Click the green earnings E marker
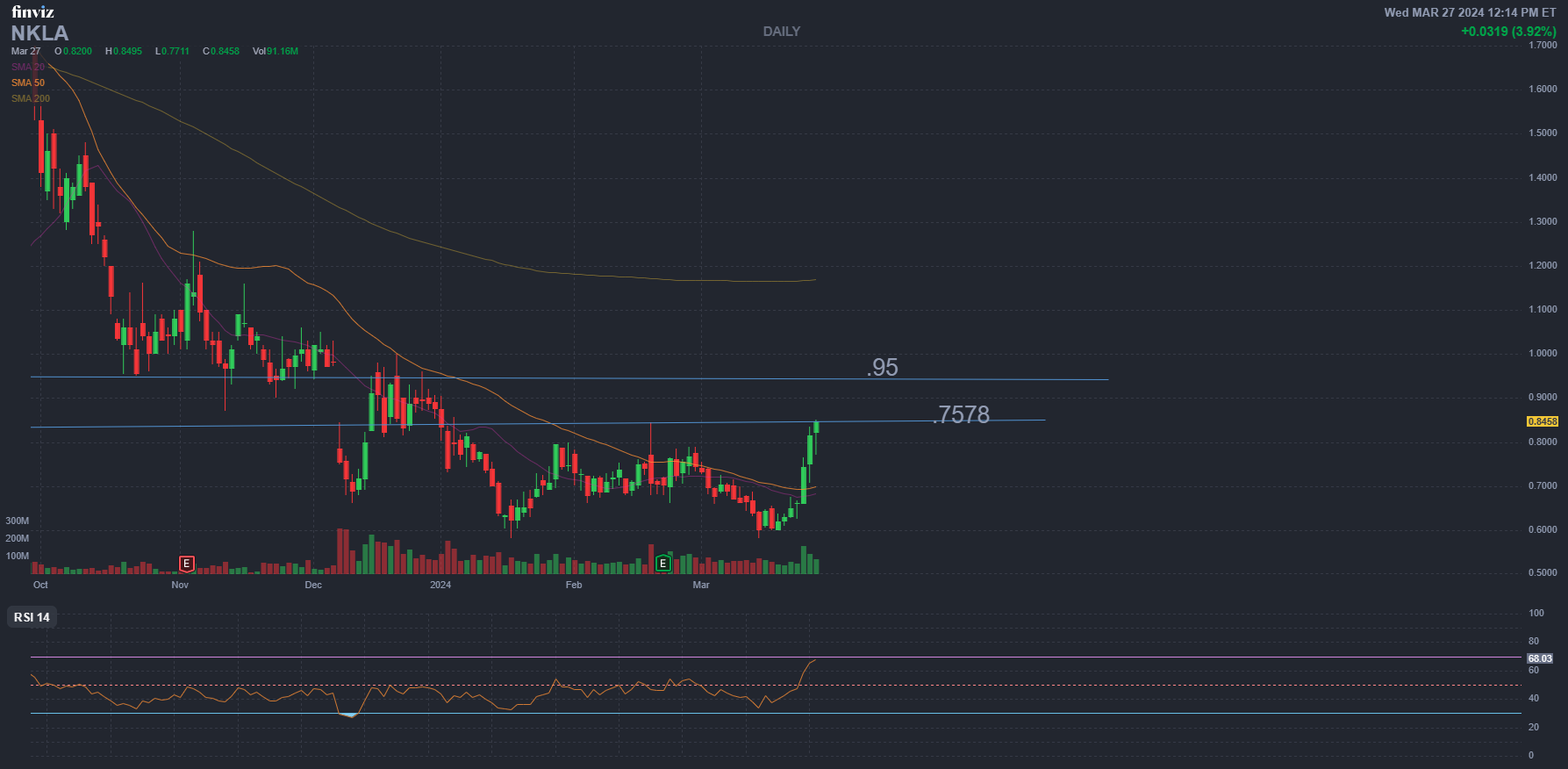The image size is (1568, 769). [663, 564]
